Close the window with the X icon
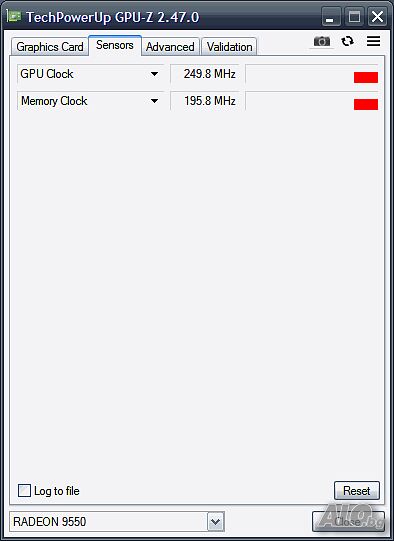394x541 pixels. pos(377,17)
